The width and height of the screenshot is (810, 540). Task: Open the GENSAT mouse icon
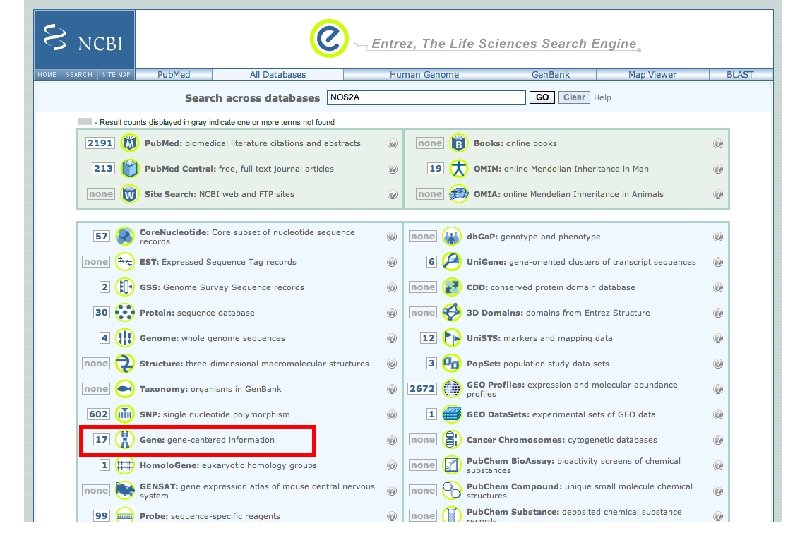tap(124, 490)
